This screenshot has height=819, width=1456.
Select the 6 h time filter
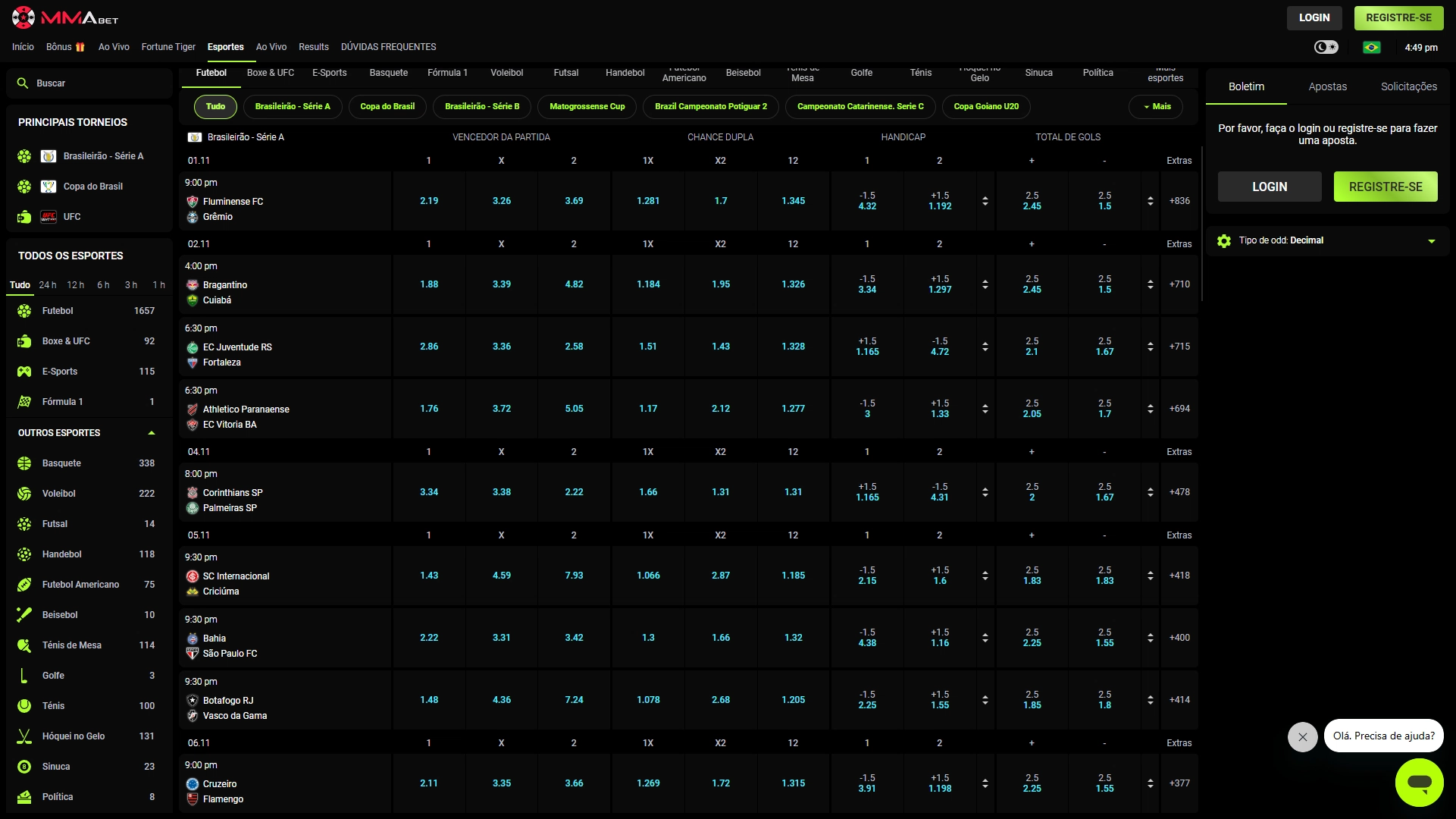pyautogui.click(x=103, y=285)
